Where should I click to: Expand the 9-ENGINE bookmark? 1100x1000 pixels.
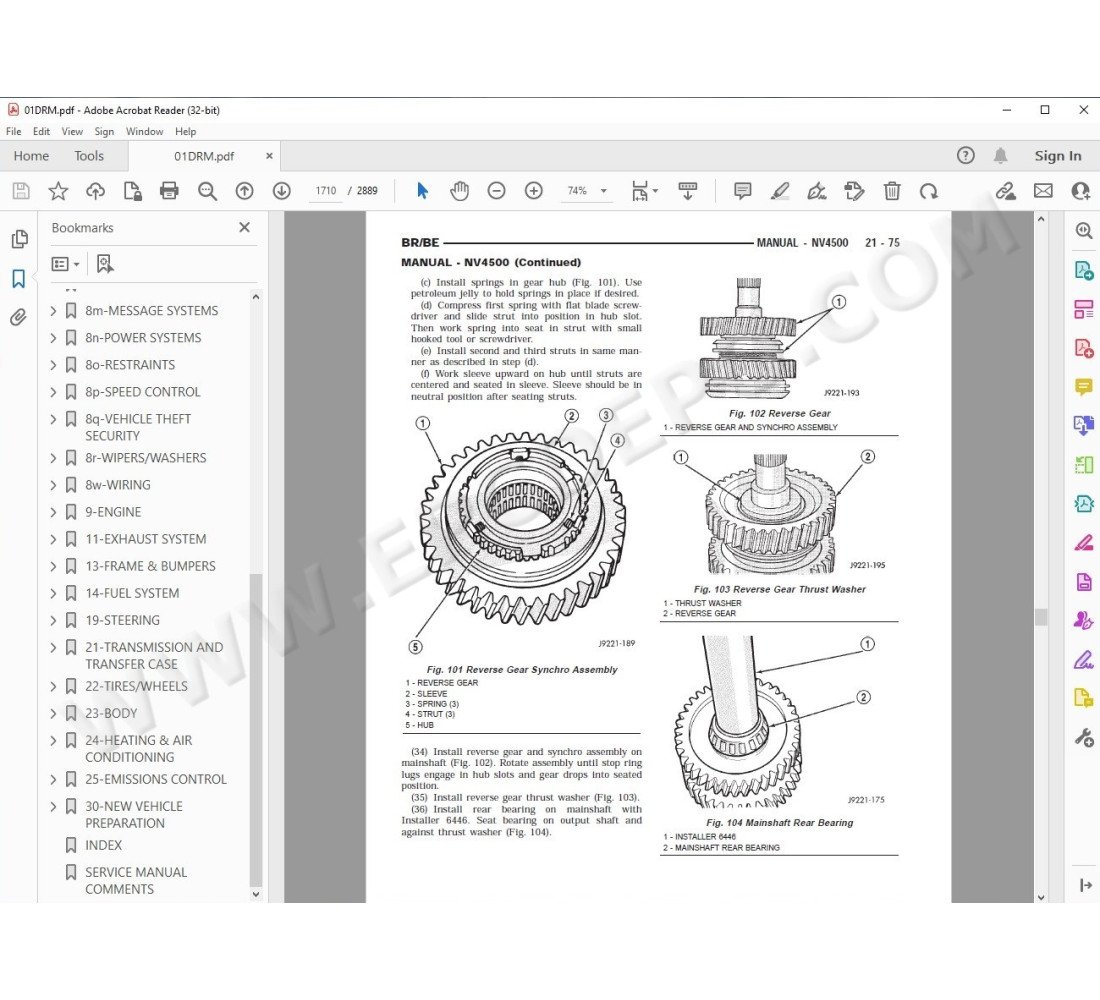coord(54,512)
